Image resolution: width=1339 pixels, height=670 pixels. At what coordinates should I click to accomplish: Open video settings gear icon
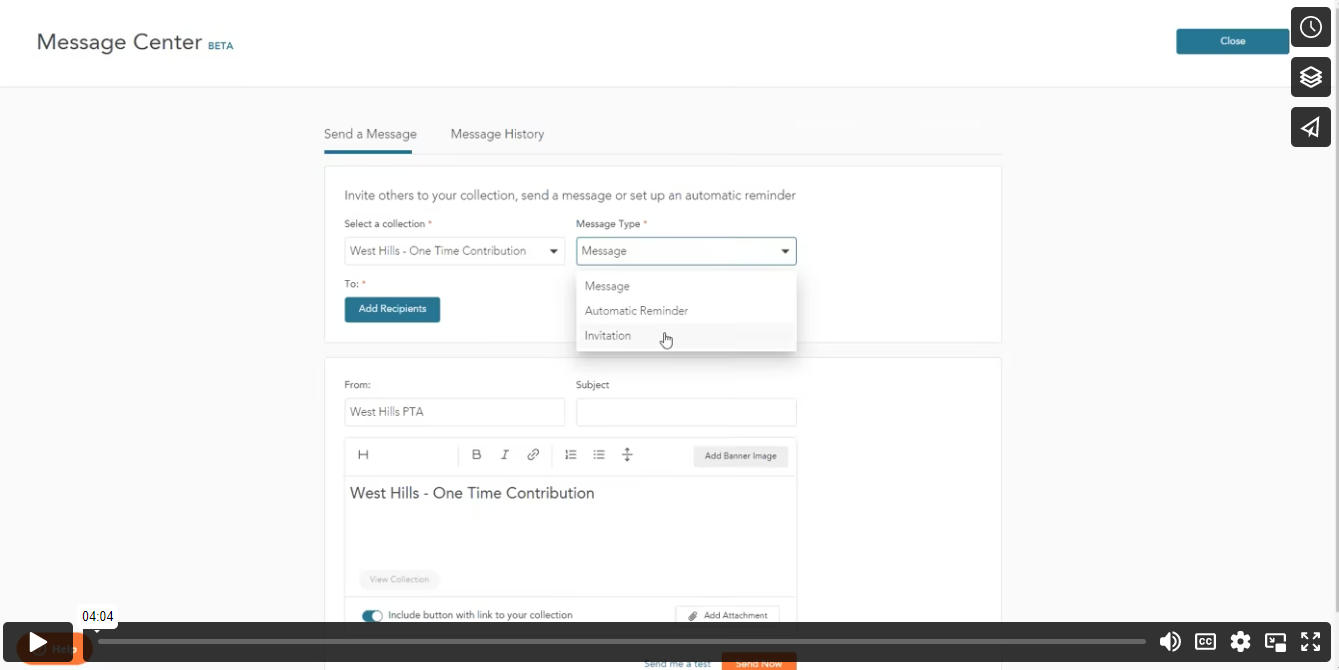point(1240,642)
